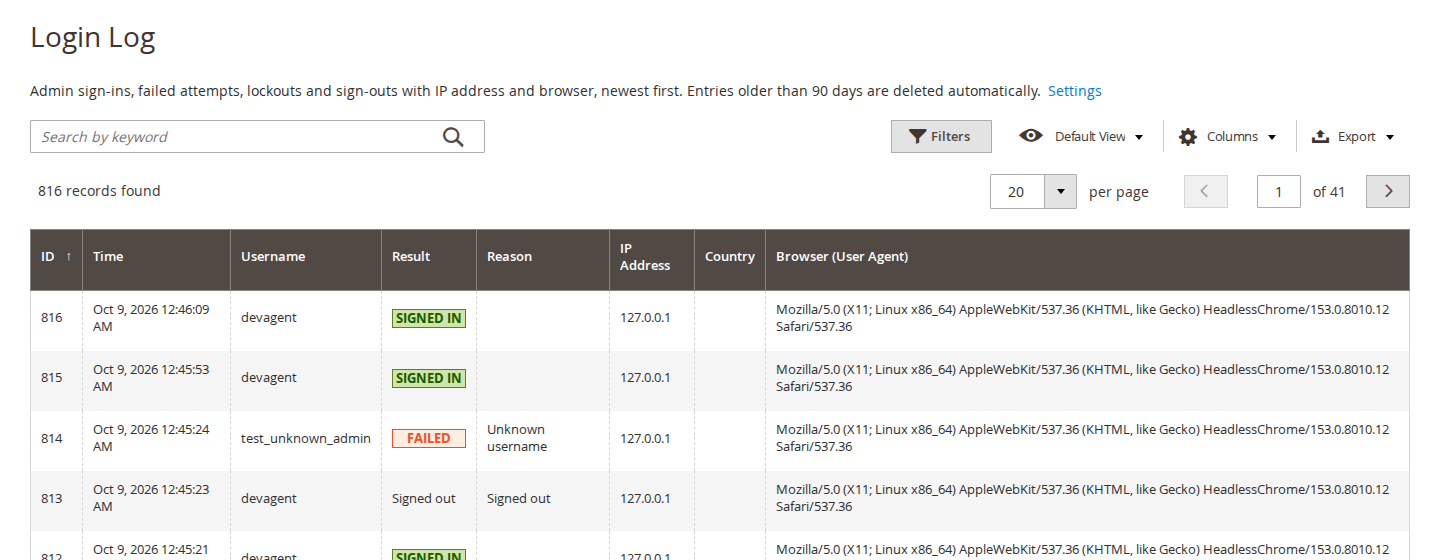Click the Login Log page title

pyautogui.click(x=93, y=38)
